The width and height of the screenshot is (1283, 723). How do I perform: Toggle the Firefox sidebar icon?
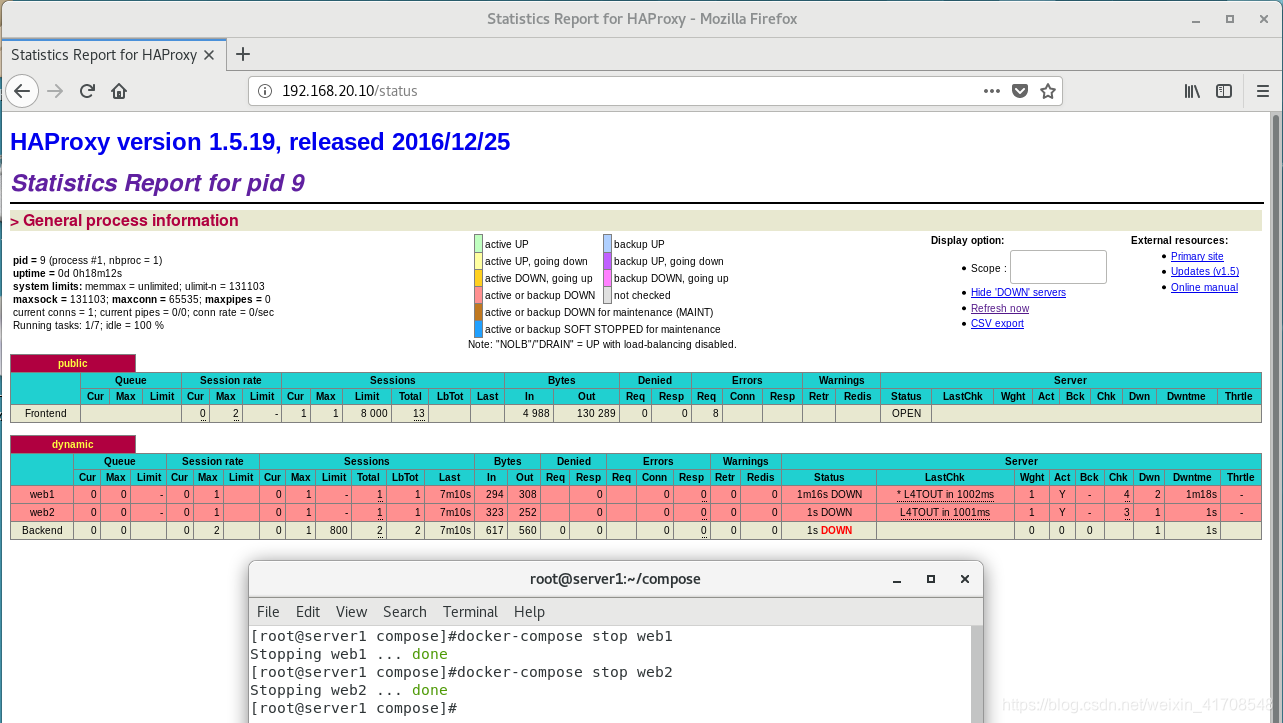click(1224, 91)
